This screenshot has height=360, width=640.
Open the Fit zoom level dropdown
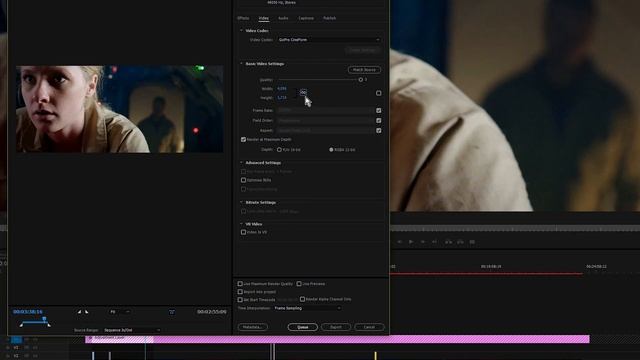click(x=120, y=312)
